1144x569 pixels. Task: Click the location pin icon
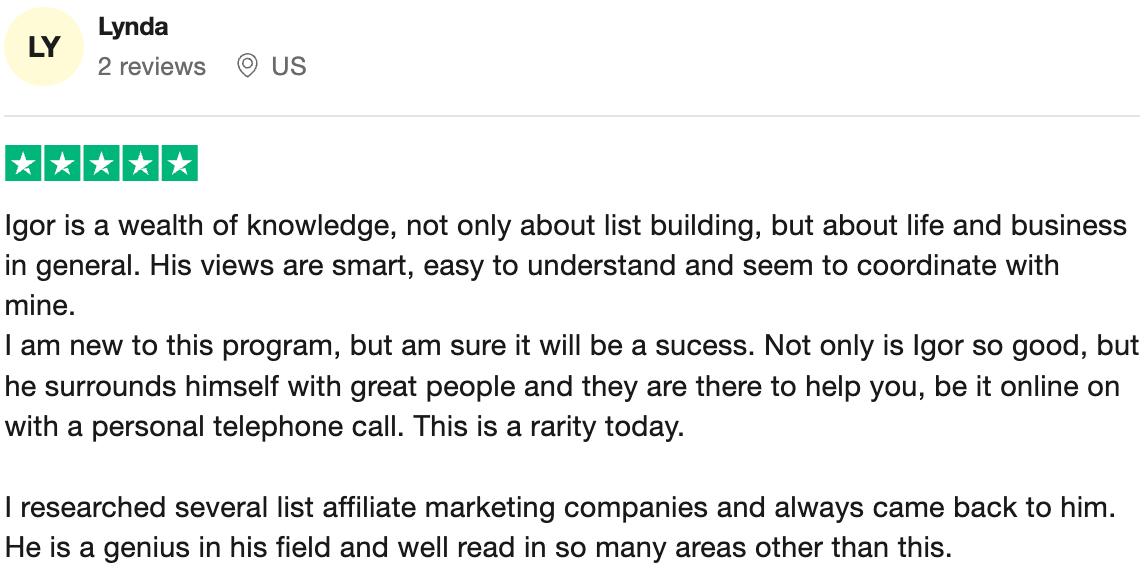point(247,67)
